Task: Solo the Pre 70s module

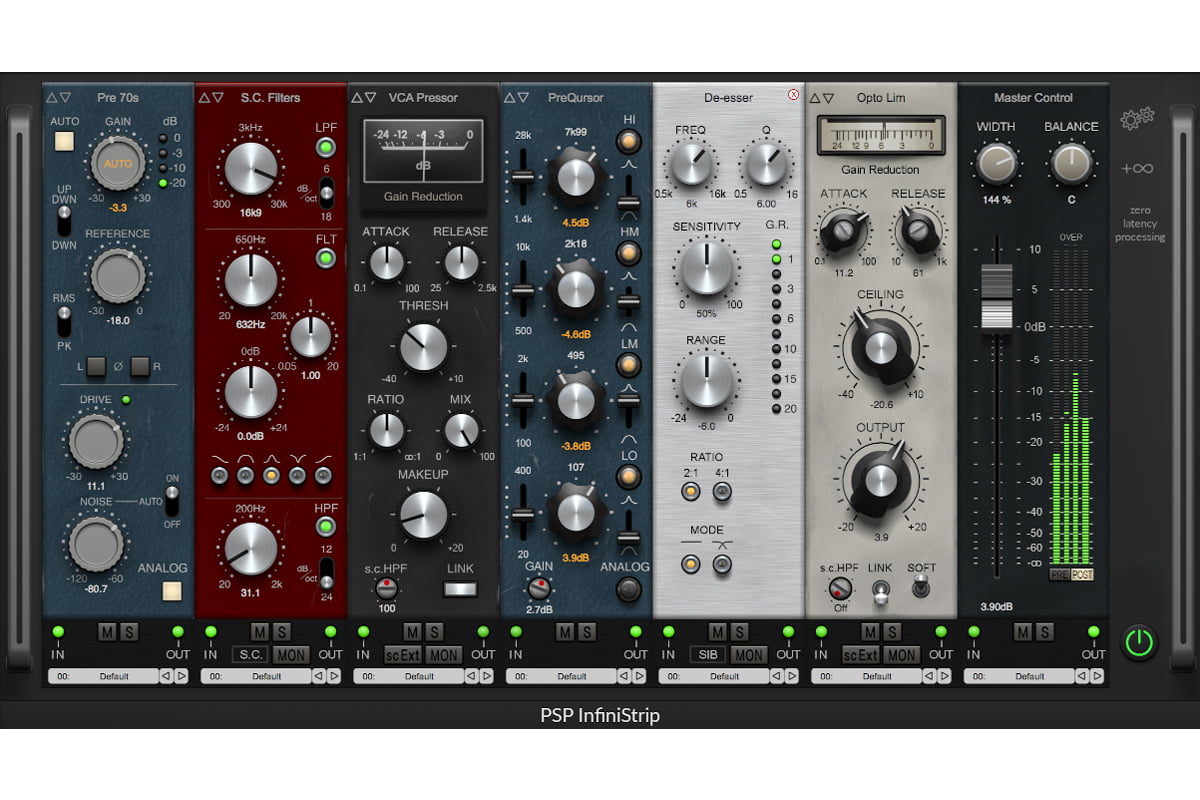Action: [129, 631]
